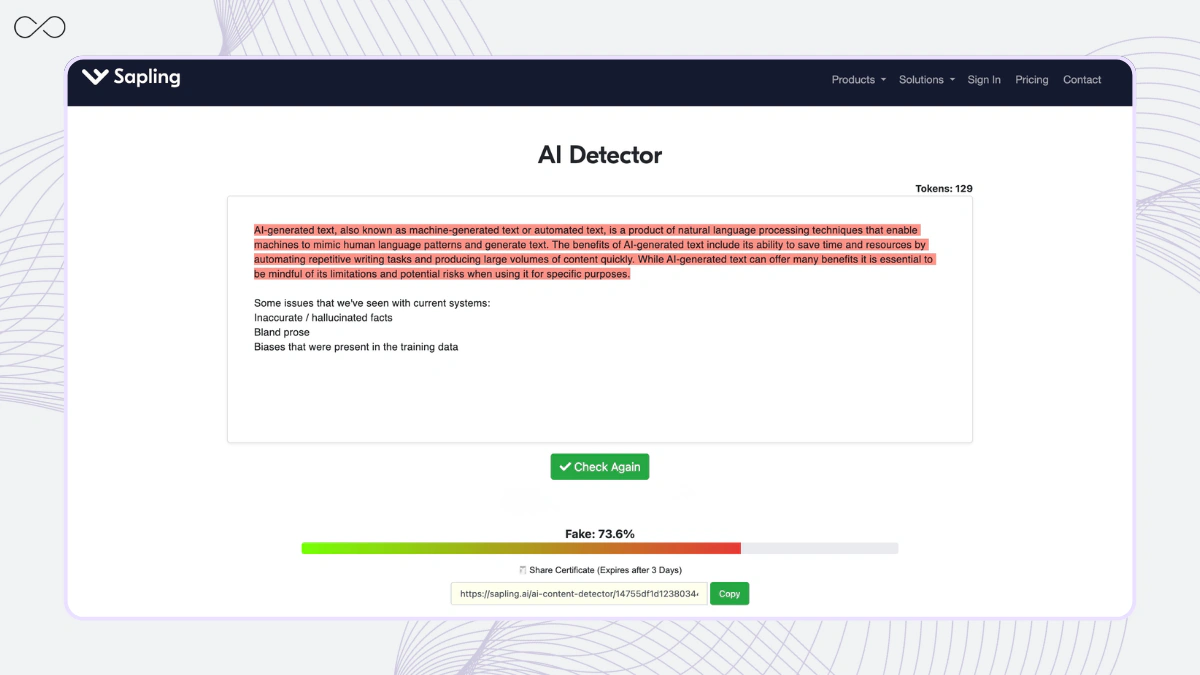Click the Sapling logo in the navbar

(x=131, y=77)
